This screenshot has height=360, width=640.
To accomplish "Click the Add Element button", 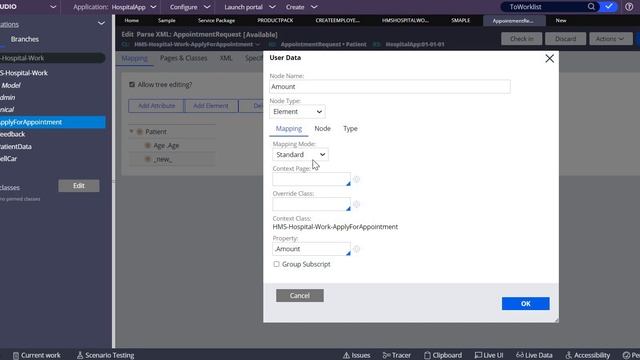I will 211,106.
